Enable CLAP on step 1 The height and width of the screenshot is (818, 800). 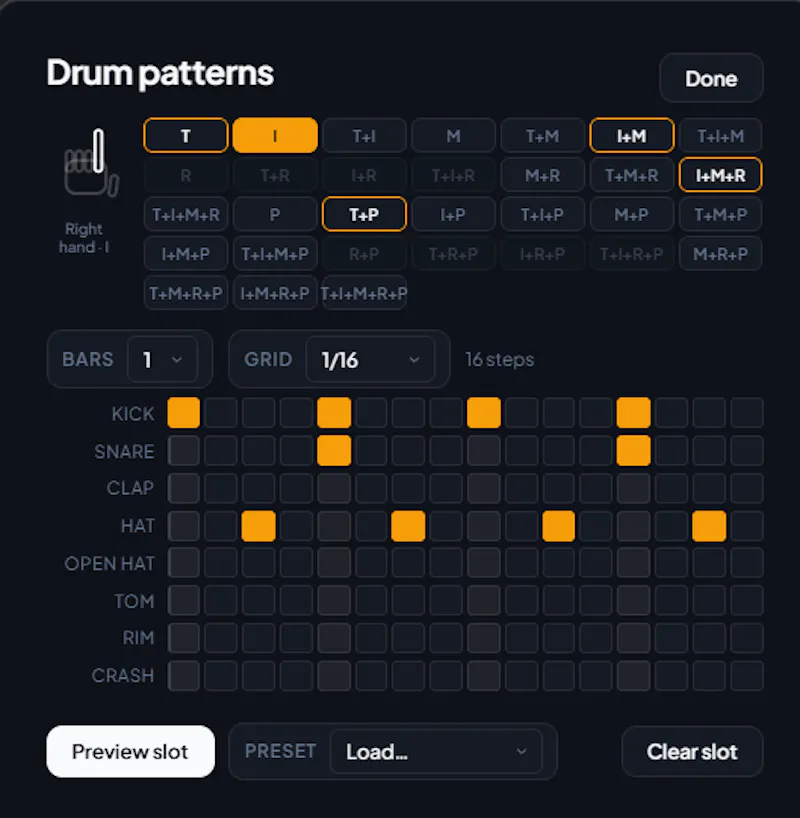184,488
